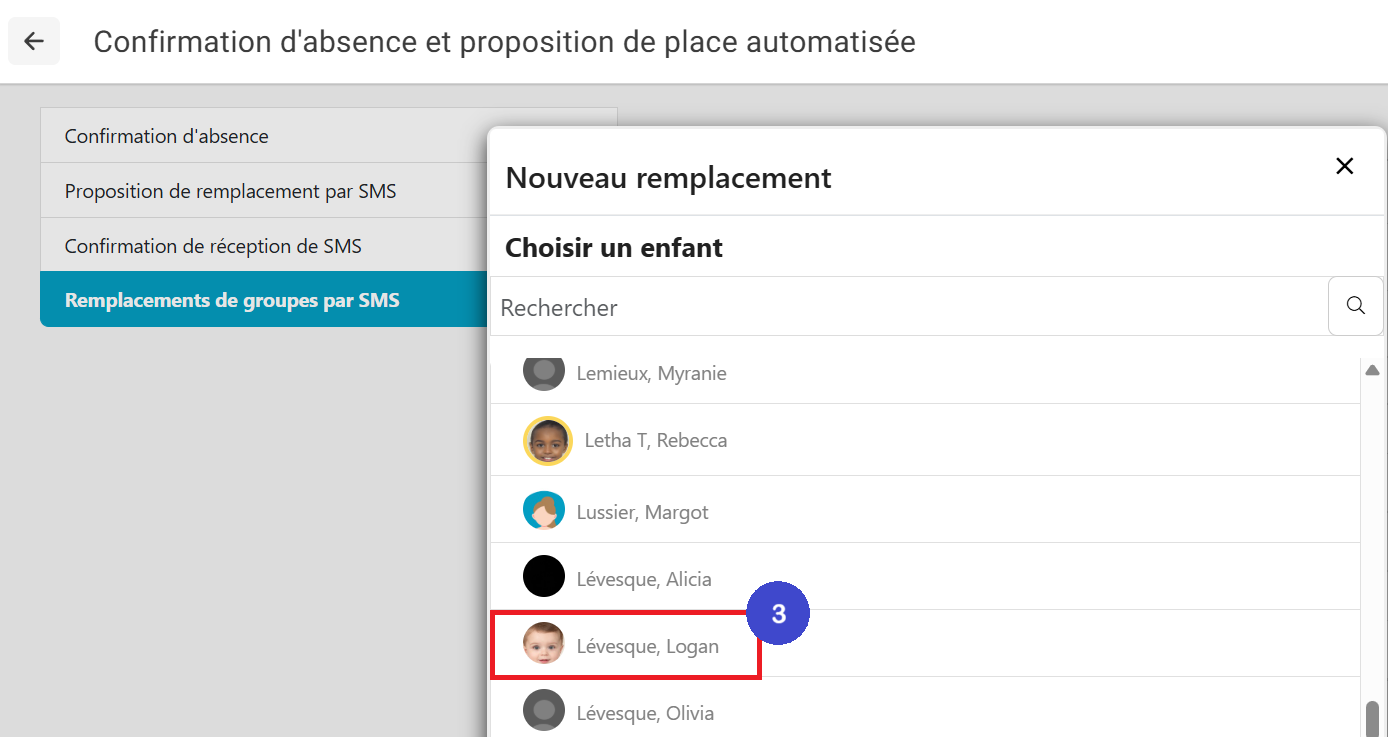Open Confirmation d'absence tab
This screenshot has width=1388, height=737.
click(x=166, y=136)
